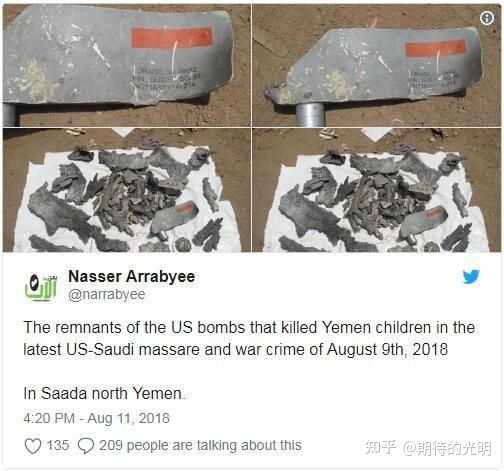
Task: Click the orange label on top-right fragment
Action: pos(435,49)
